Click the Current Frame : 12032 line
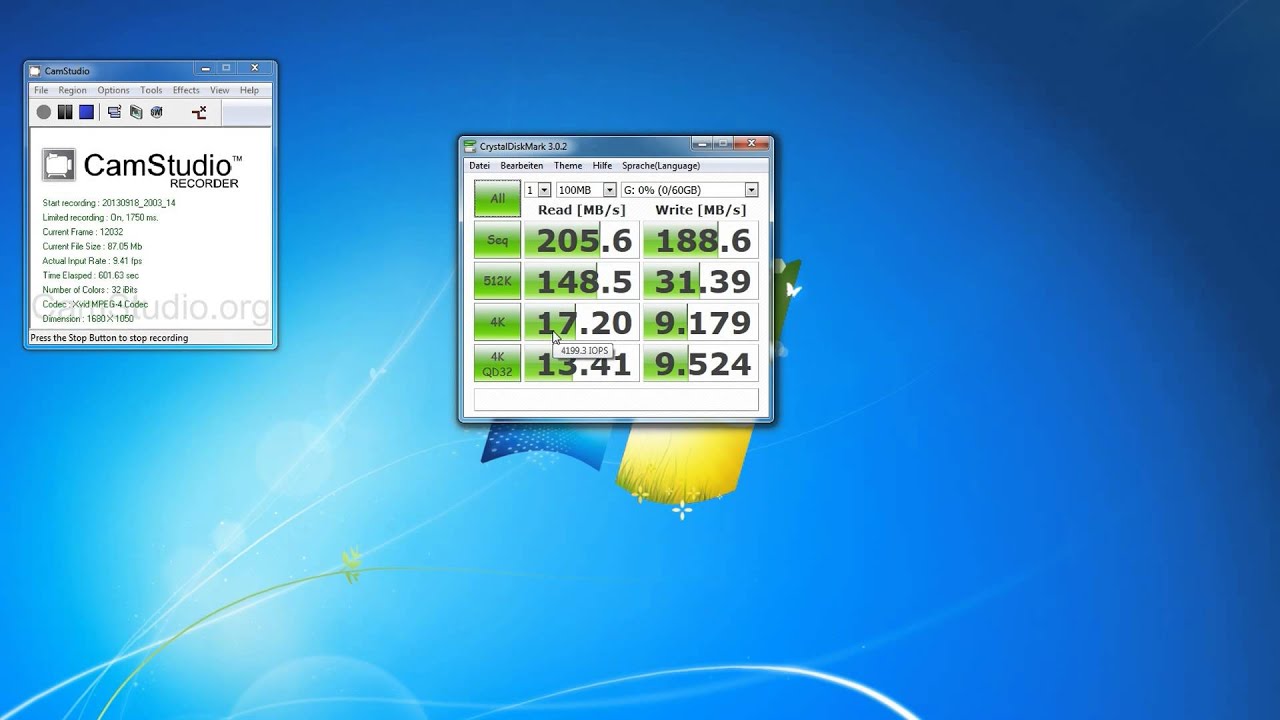Image resolution: width=1280 pixels, height=720 pixels. coord(83,232)
